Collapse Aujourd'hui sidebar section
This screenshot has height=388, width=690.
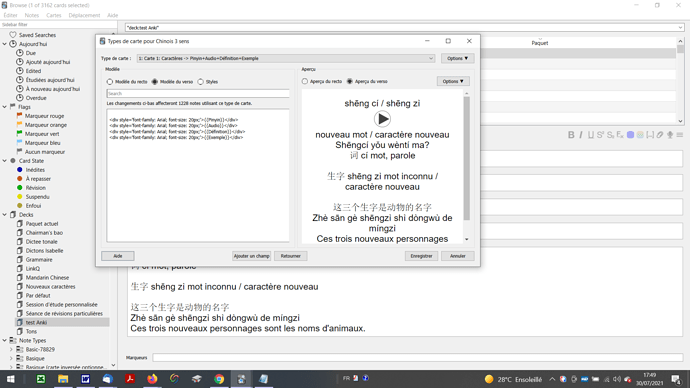(x=5, y=44)
